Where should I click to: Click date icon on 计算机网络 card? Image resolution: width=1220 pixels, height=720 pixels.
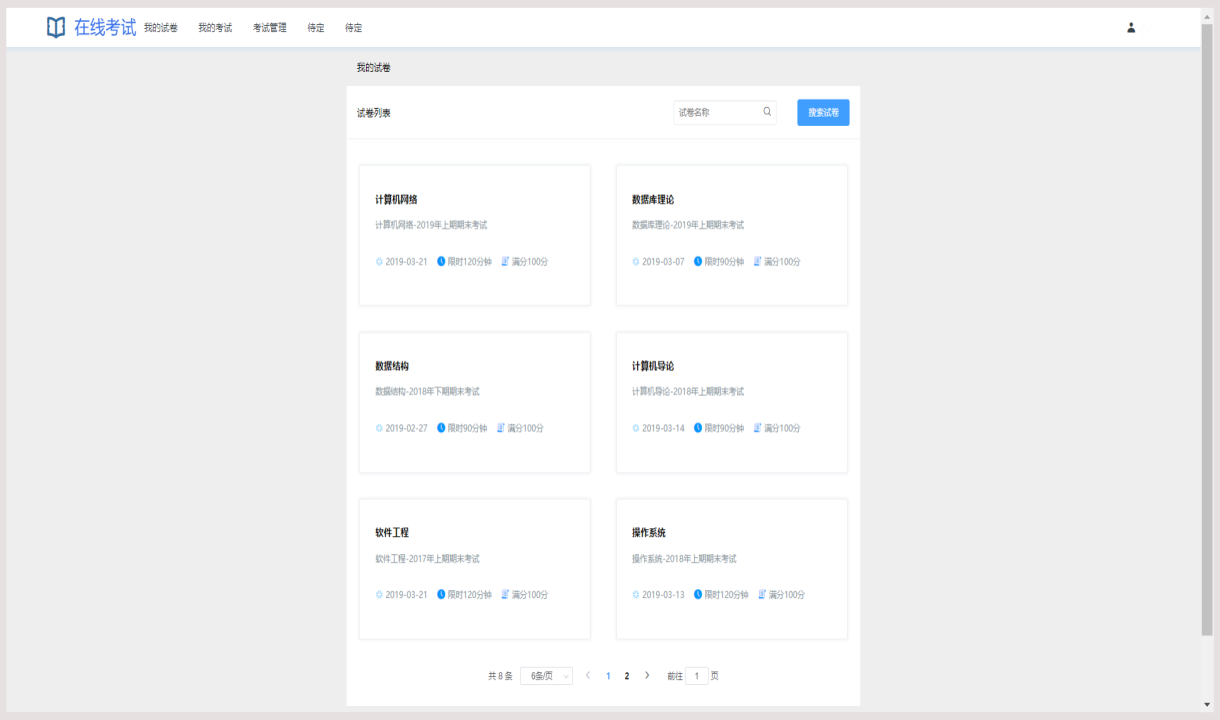tap(379, 262)
